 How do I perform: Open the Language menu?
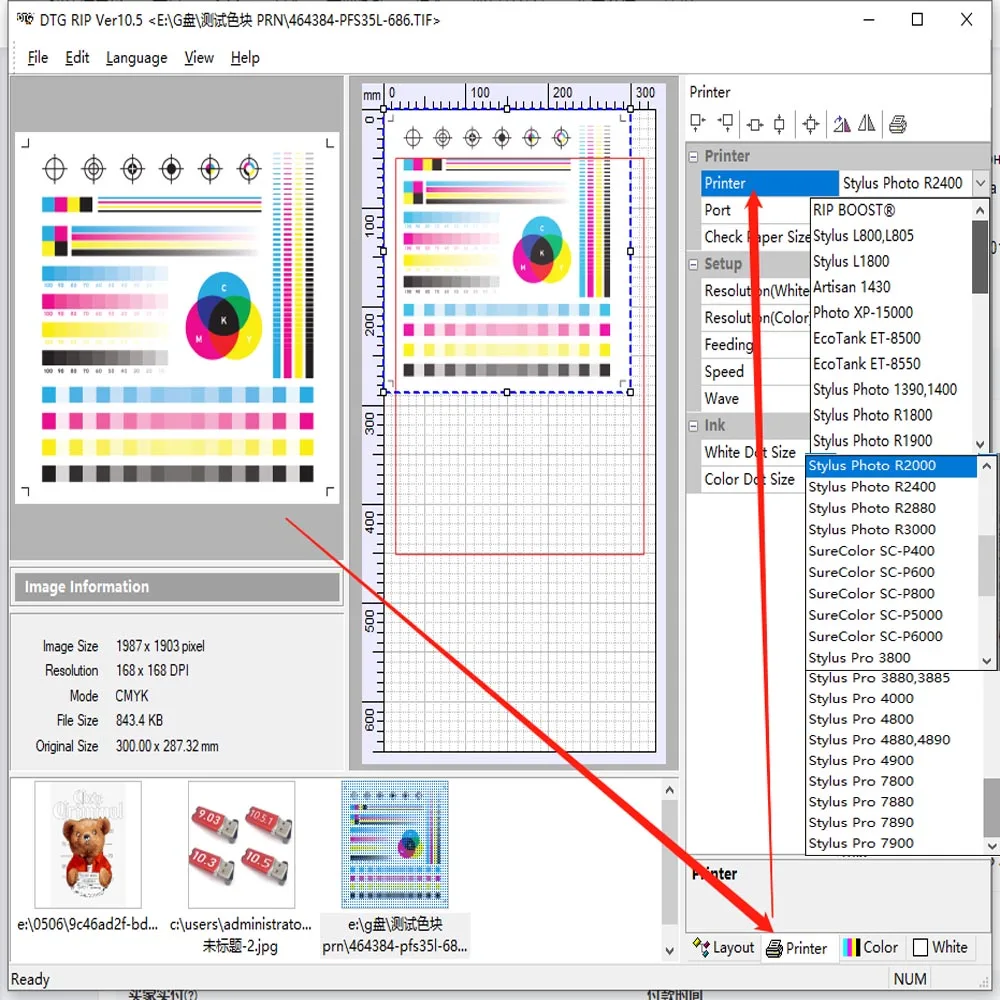tap(136, 57)
